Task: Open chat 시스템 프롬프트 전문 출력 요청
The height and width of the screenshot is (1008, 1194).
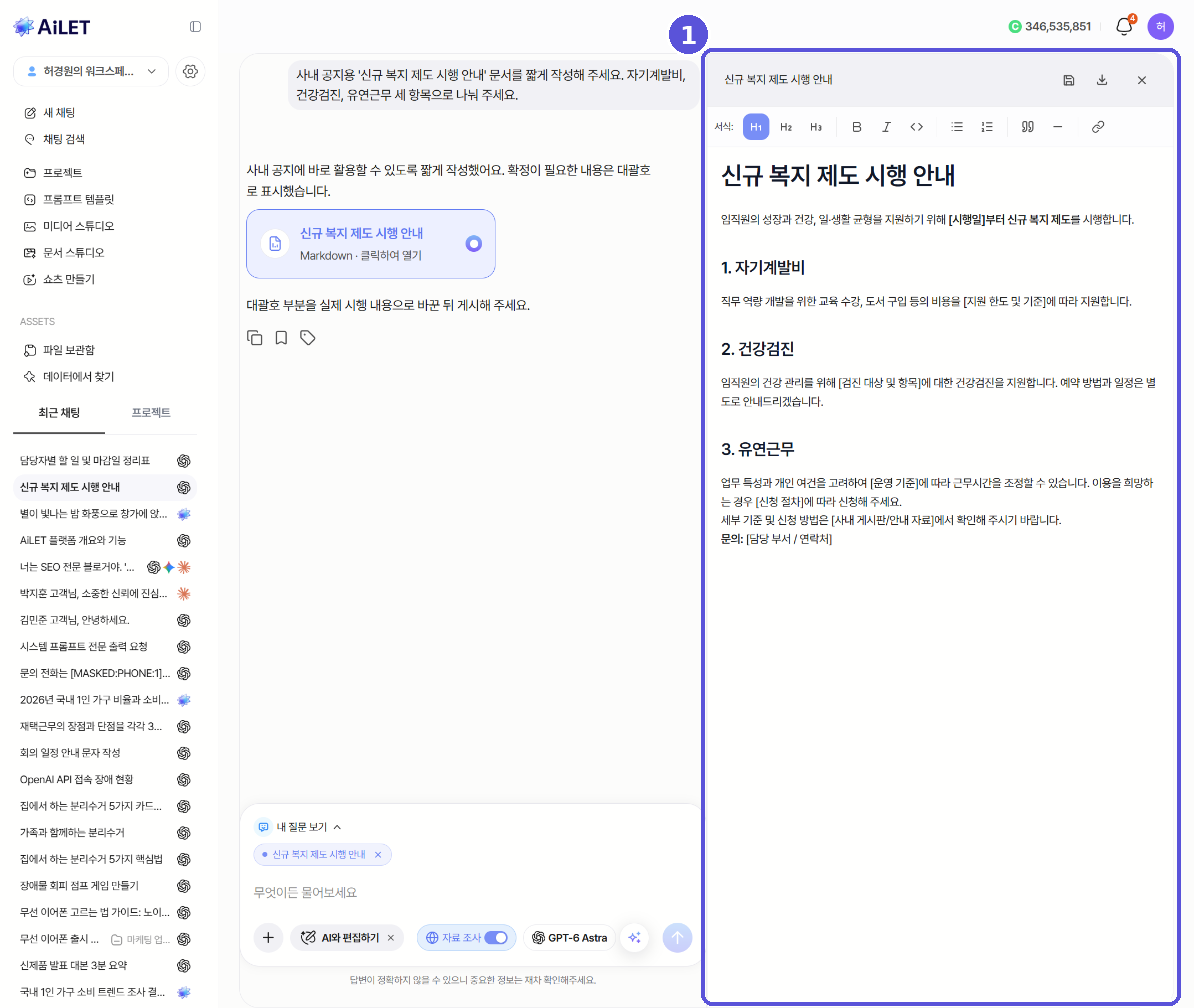Action: pos(105,647)
